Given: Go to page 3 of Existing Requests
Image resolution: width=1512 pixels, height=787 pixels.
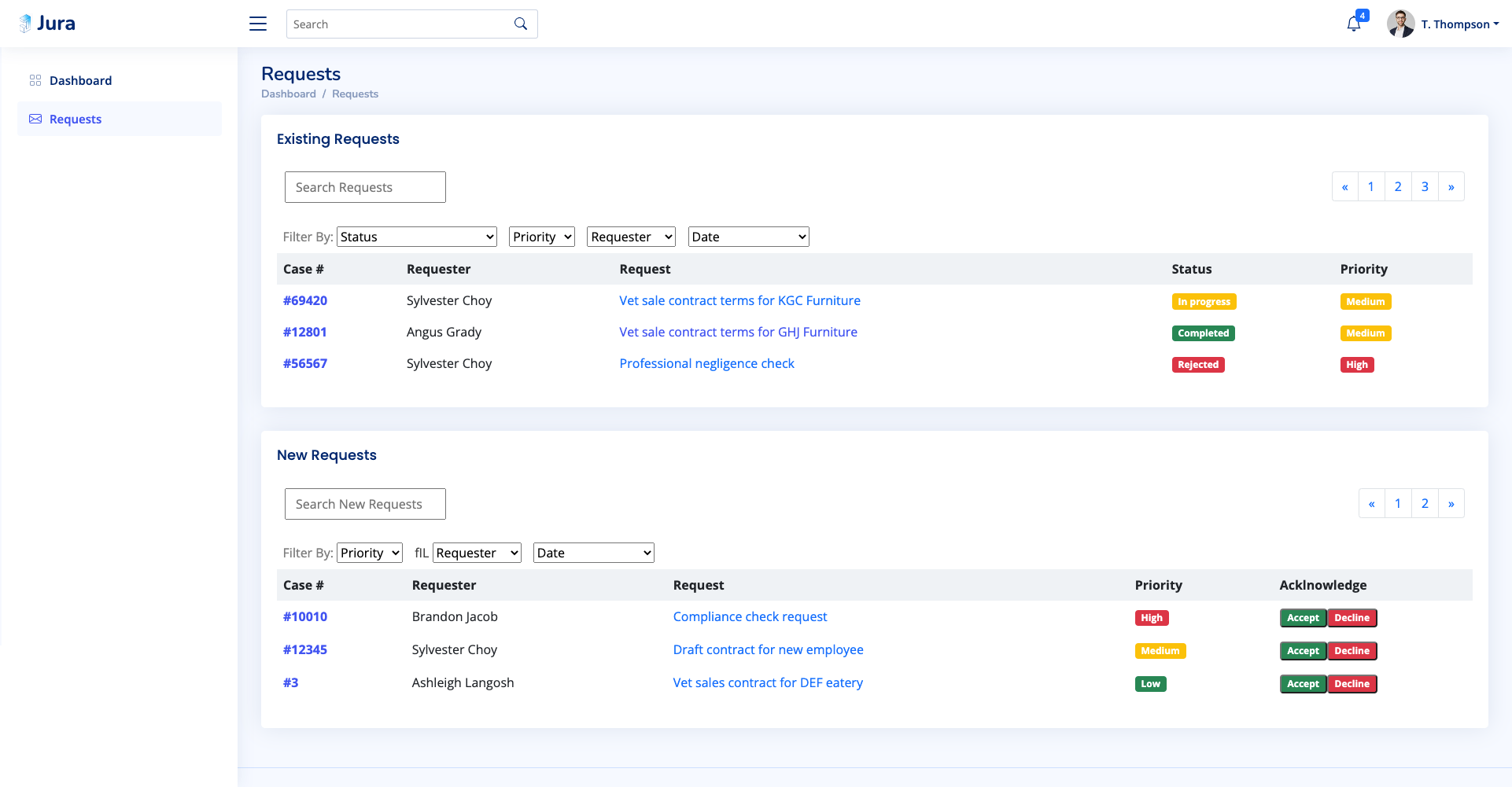Looking at the screenshot, I should coord(1425,187).
